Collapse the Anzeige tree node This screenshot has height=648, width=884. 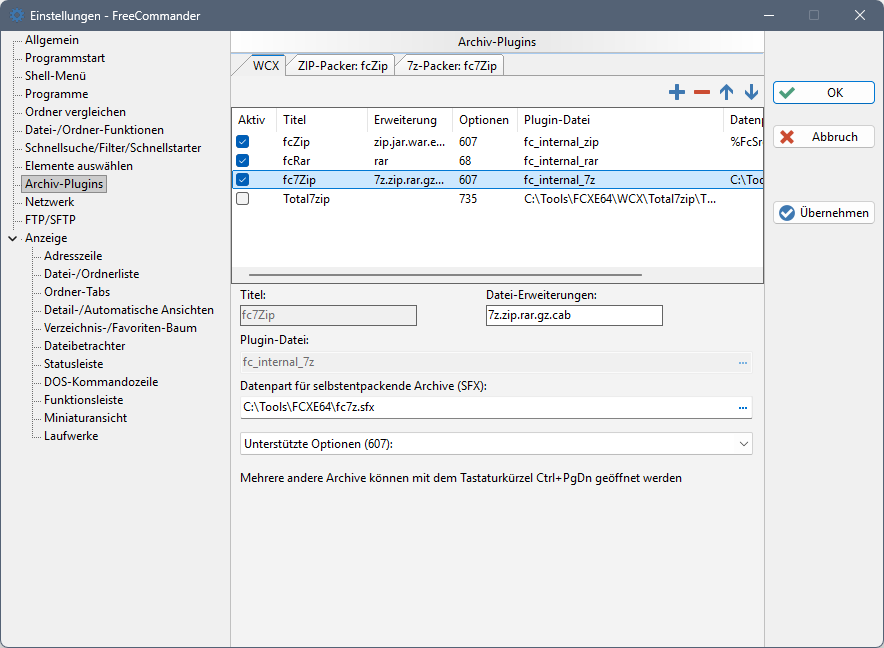[12, 238]
